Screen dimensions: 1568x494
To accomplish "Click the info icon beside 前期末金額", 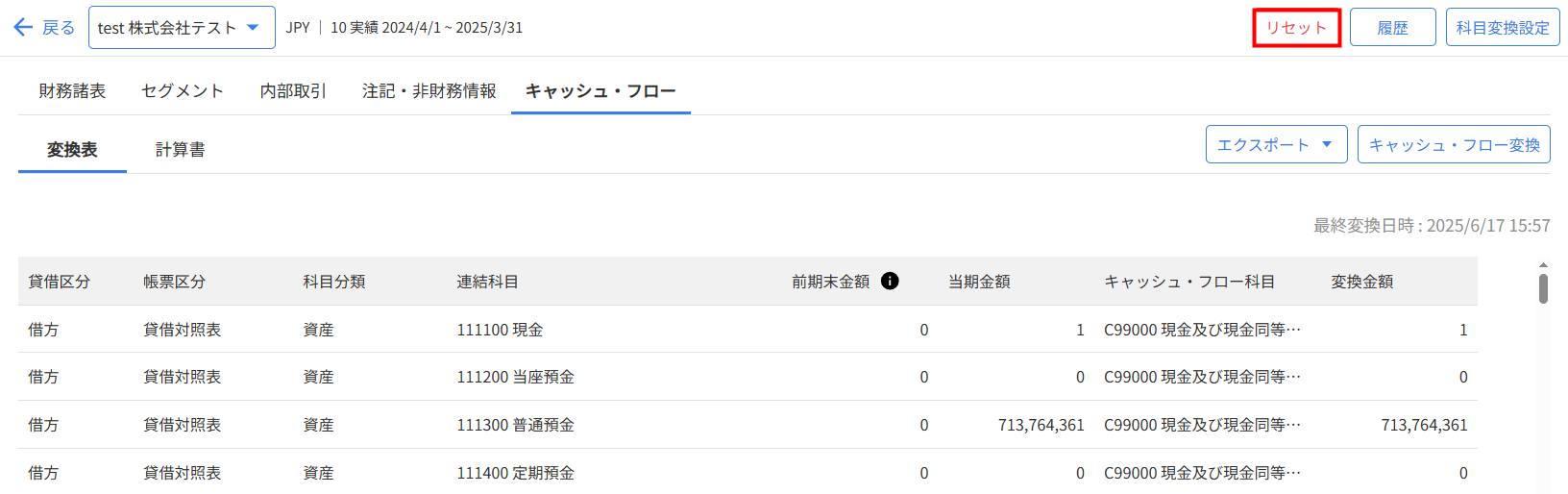I will (890, 281).
